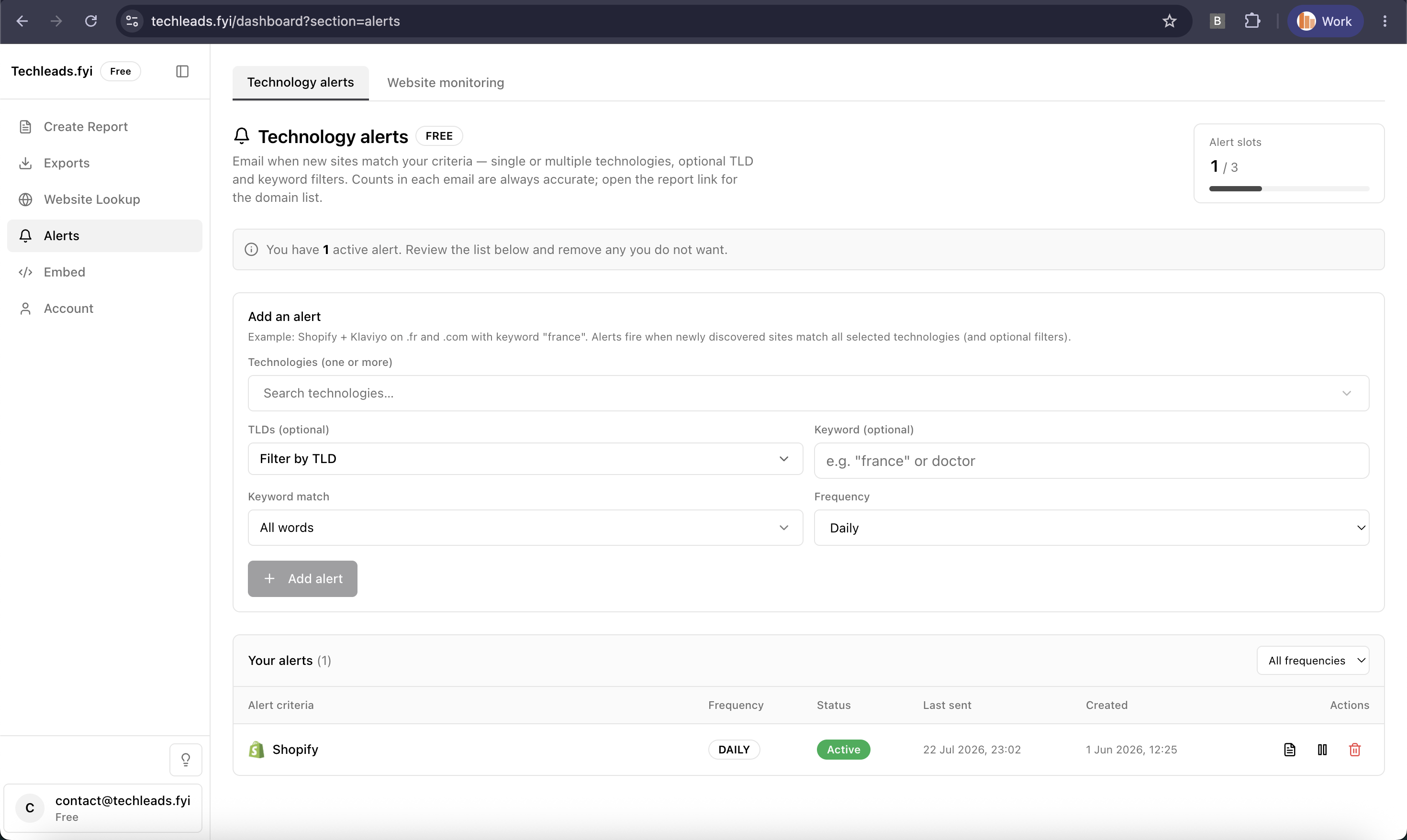The height and width of the screenshot is (840, 1407).
Task: Open browser extensions puzzle icon
Action: (x=1252, y=21)
